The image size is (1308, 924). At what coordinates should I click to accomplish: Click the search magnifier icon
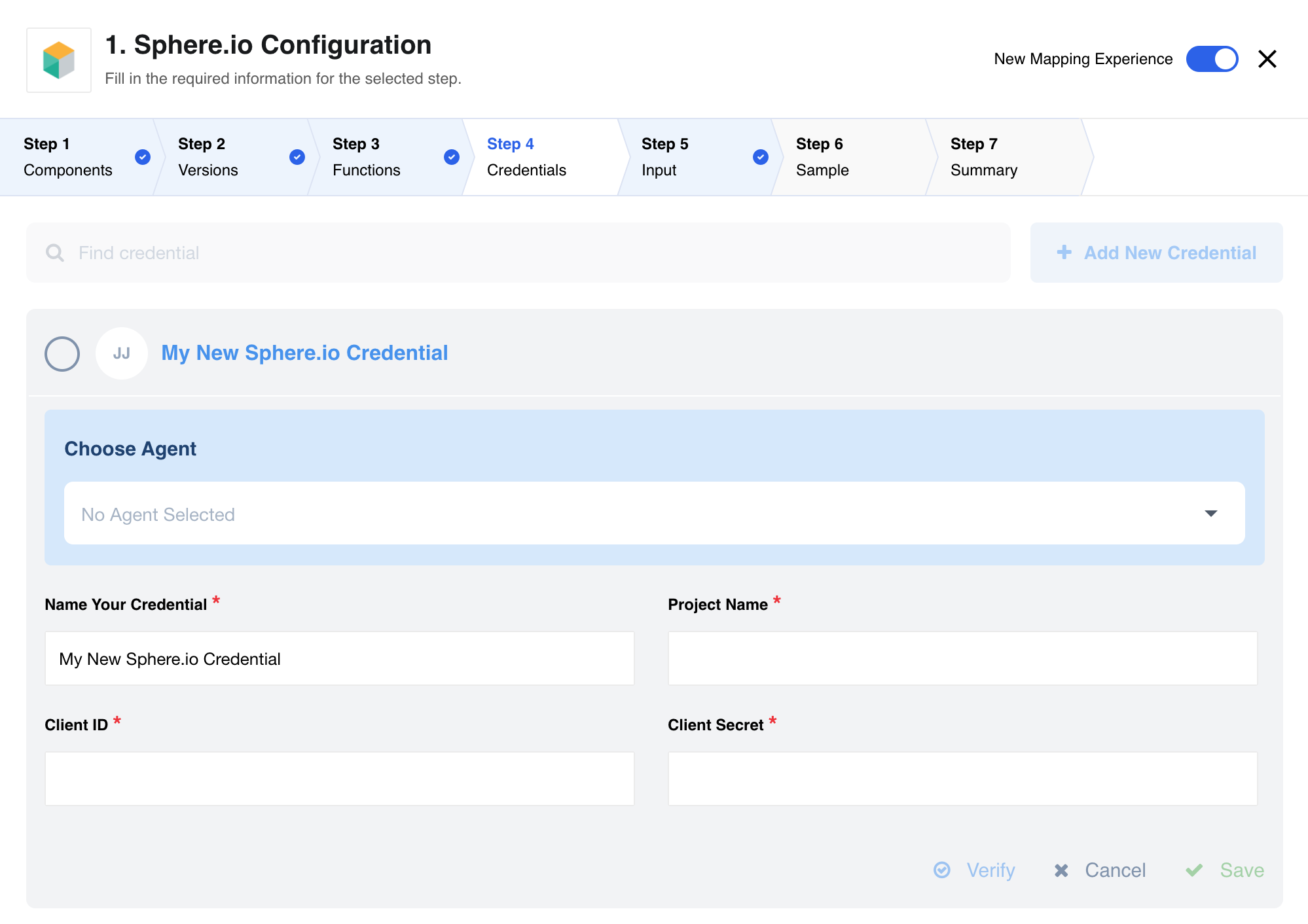[55, 253]
